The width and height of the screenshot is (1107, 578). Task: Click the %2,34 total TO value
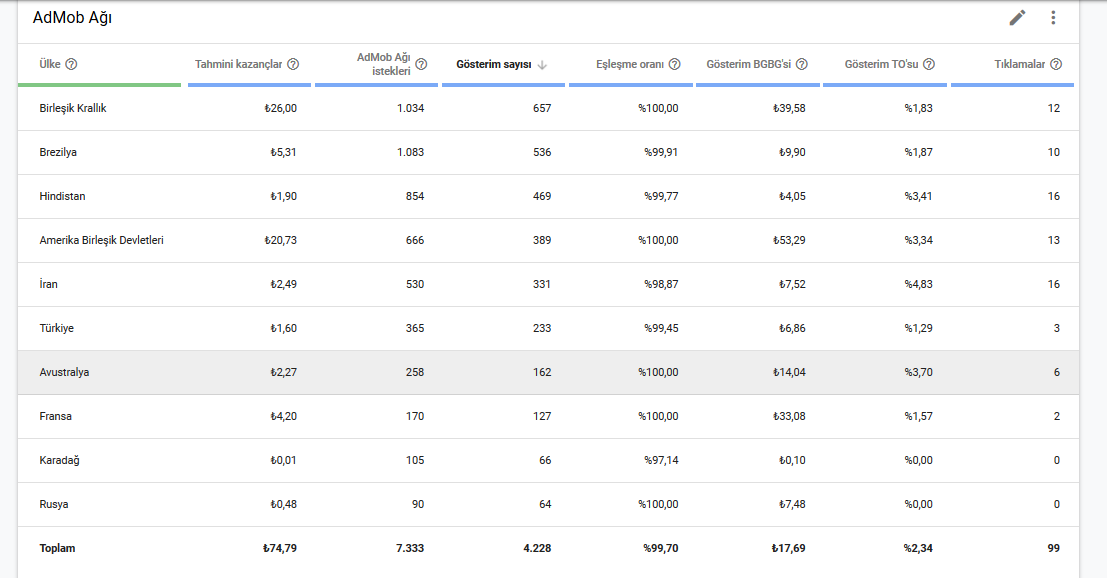918,548
